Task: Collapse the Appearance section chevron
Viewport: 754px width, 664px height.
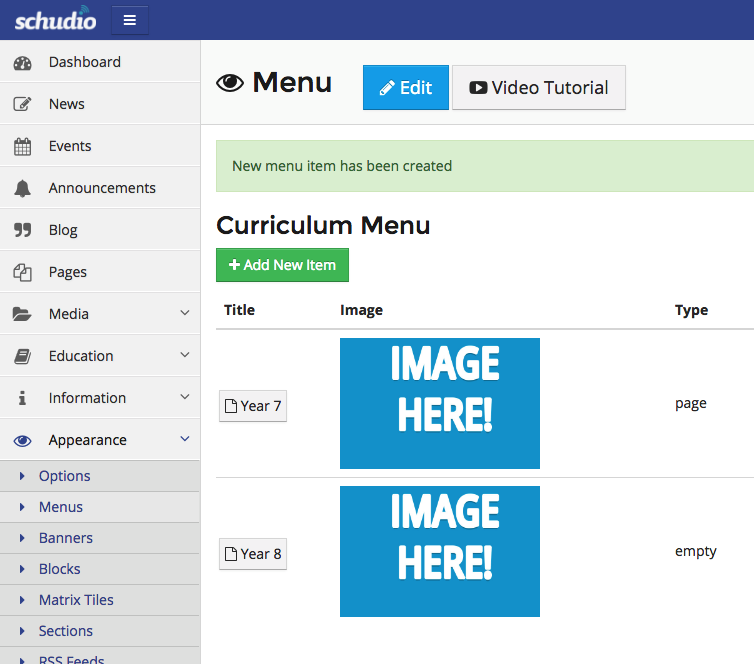Action: tap(185, 438)
